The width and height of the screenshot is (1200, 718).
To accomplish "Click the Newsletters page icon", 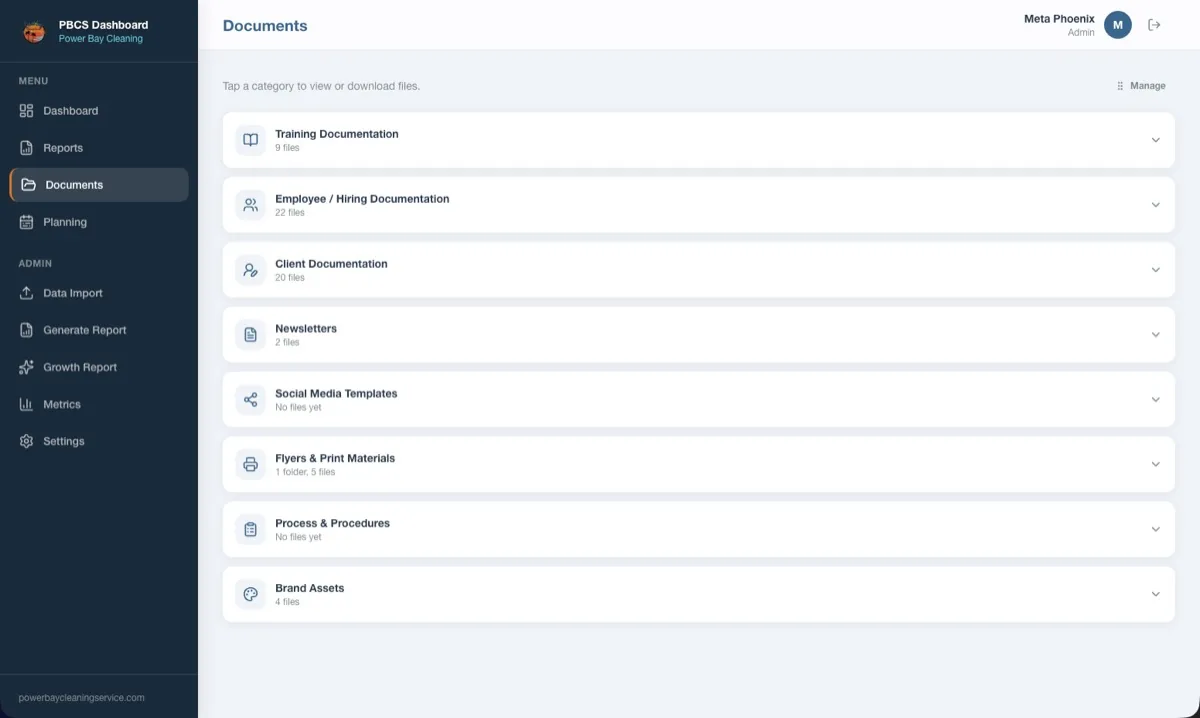I will coord(251,335).
